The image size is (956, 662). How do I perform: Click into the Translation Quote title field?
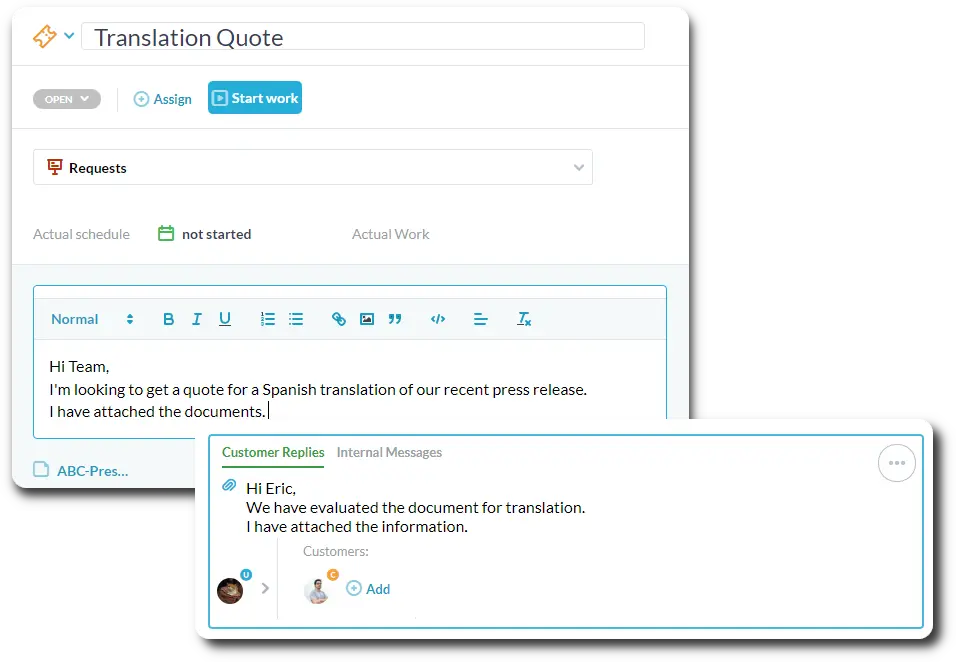(x=363, y=37)
